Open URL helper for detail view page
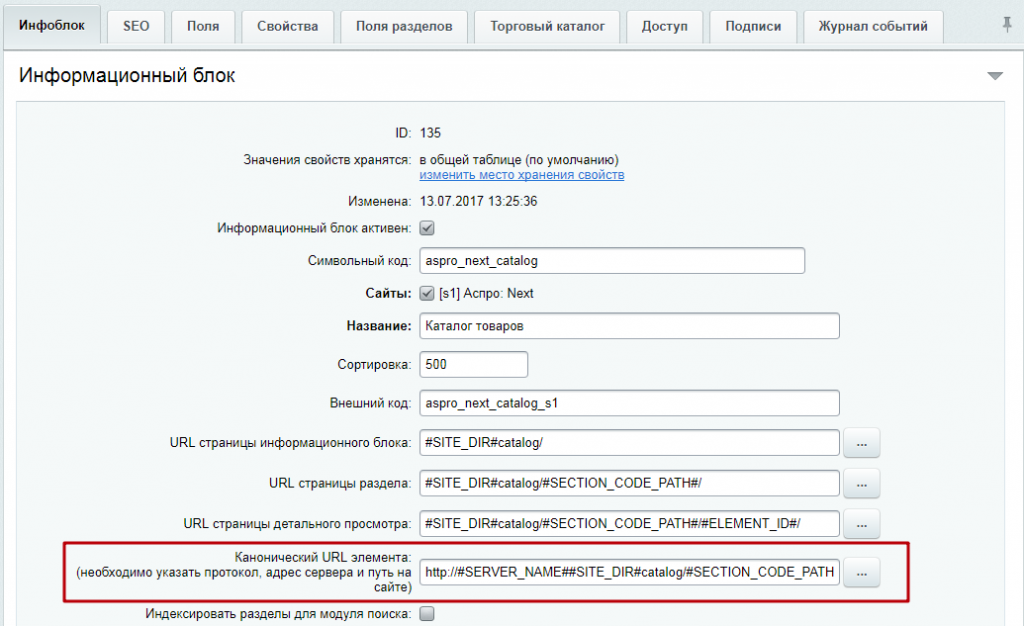 click(861, 524)
